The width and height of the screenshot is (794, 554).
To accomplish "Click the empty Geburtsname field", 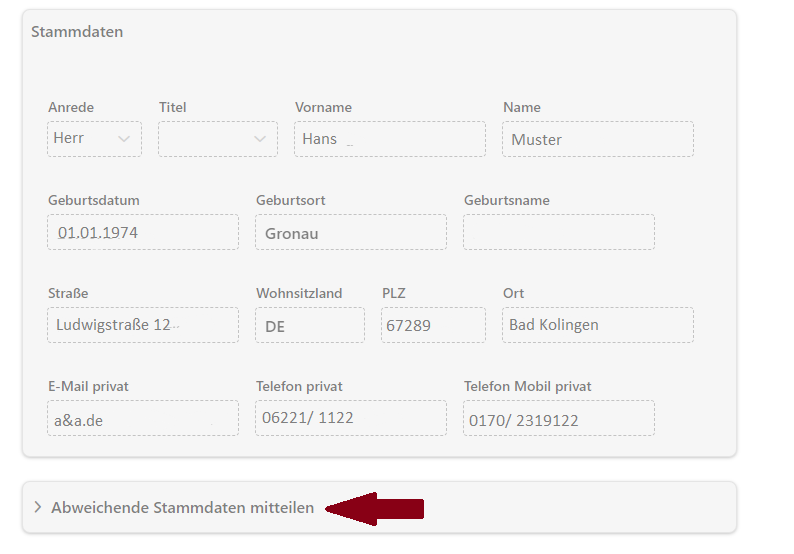I will 559,232.
